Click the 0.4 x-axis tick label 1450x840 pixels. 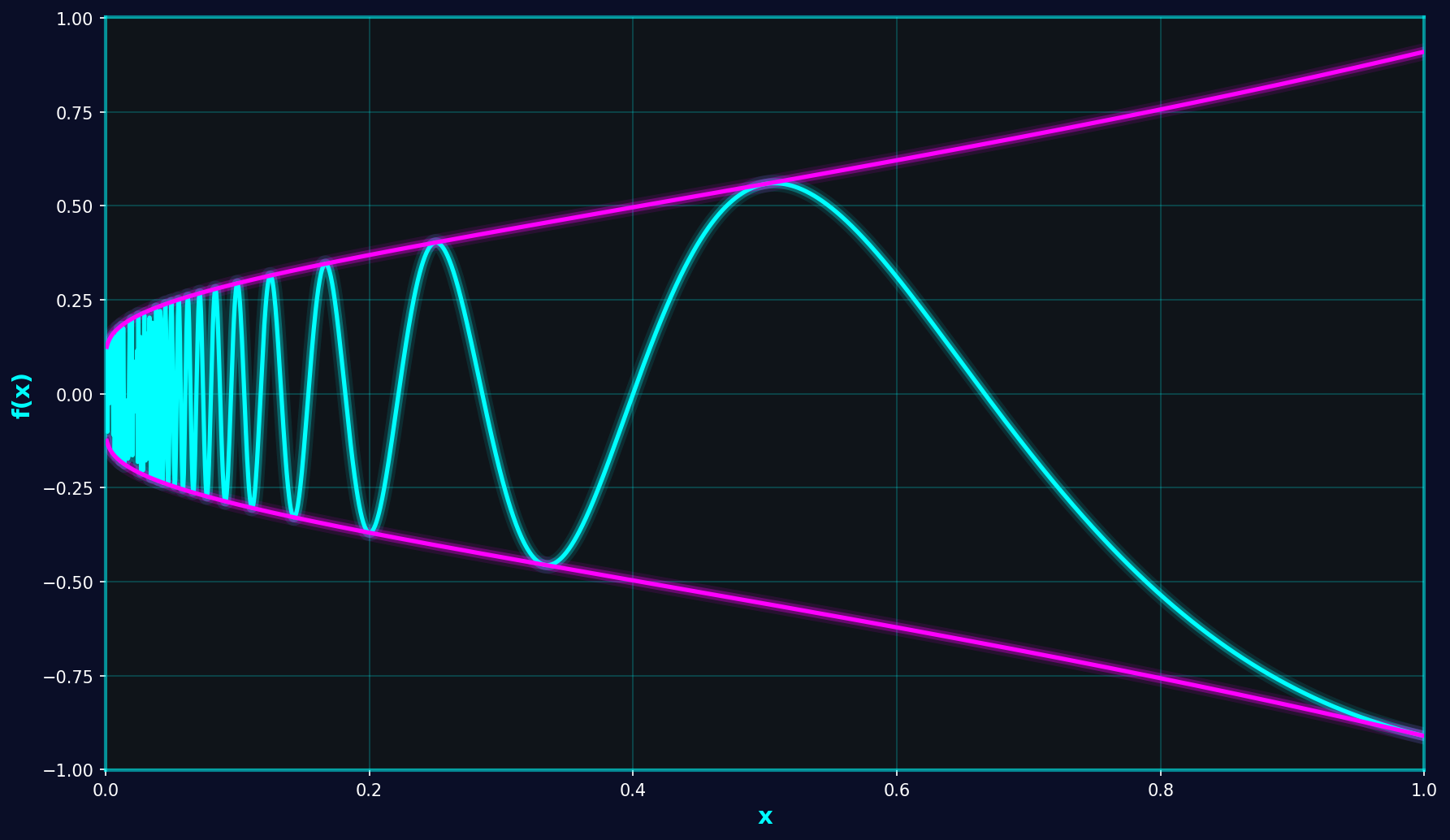(x=633, y=790)
